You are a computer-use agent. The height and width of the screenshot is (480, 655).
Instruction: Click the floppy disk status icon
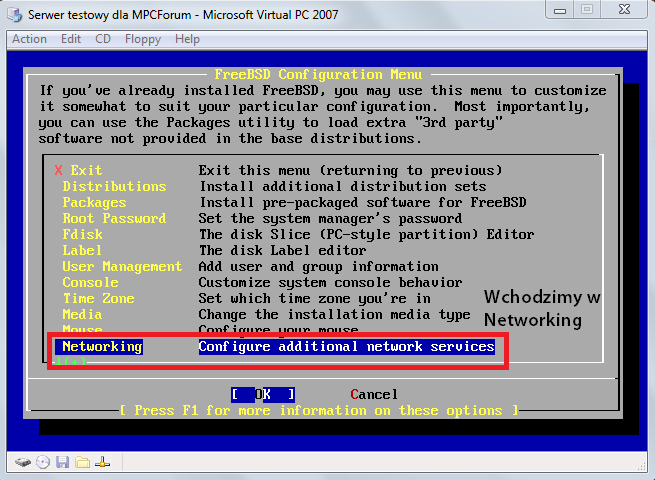63,462
